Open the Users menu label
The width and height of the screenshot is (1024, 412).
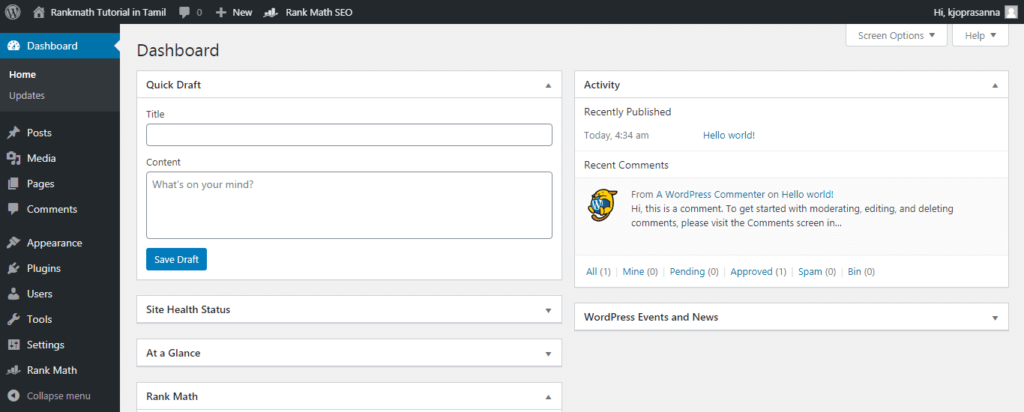39,294
